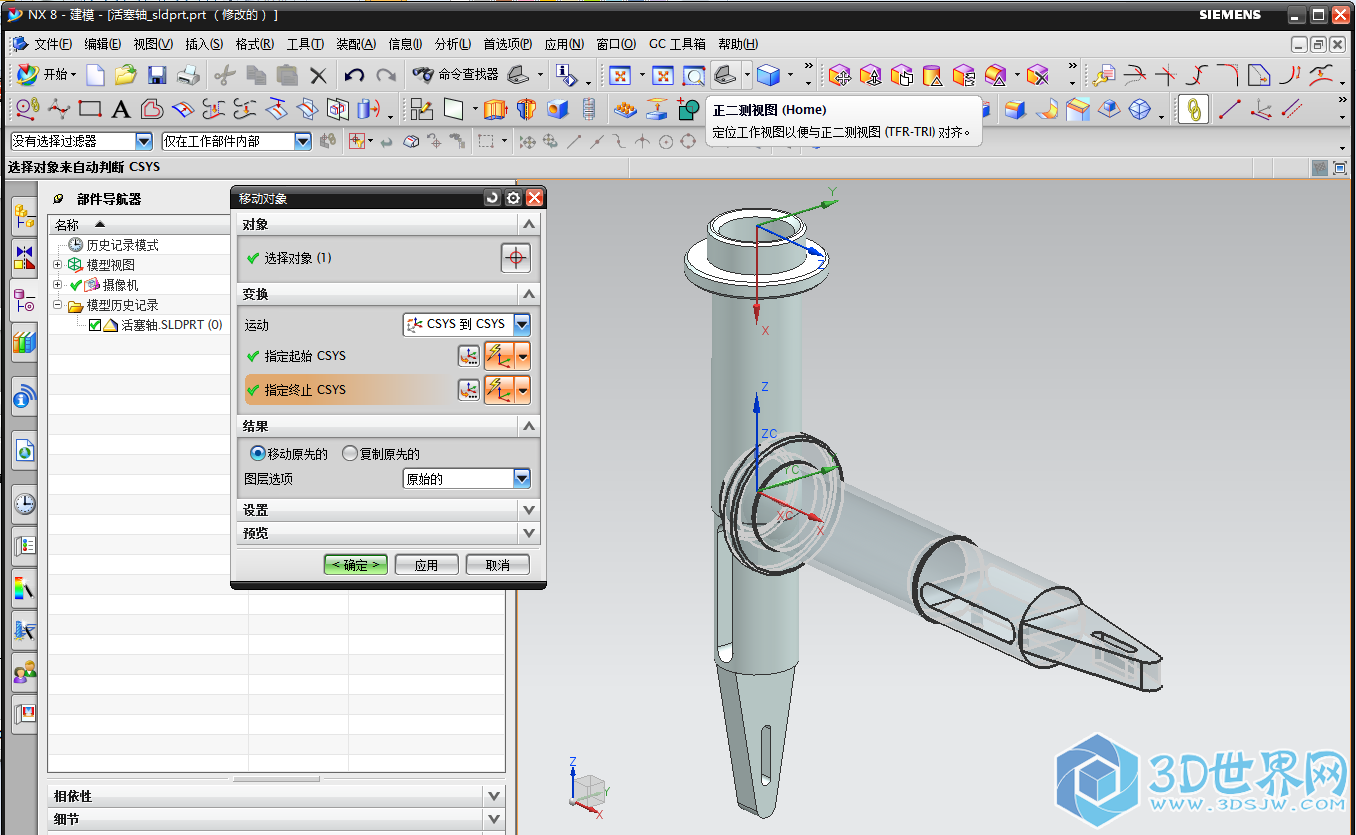Click the Hole feature icon
Viewport: 1356px width, 835px height.
pyautogui.click(x=558, y=109)
